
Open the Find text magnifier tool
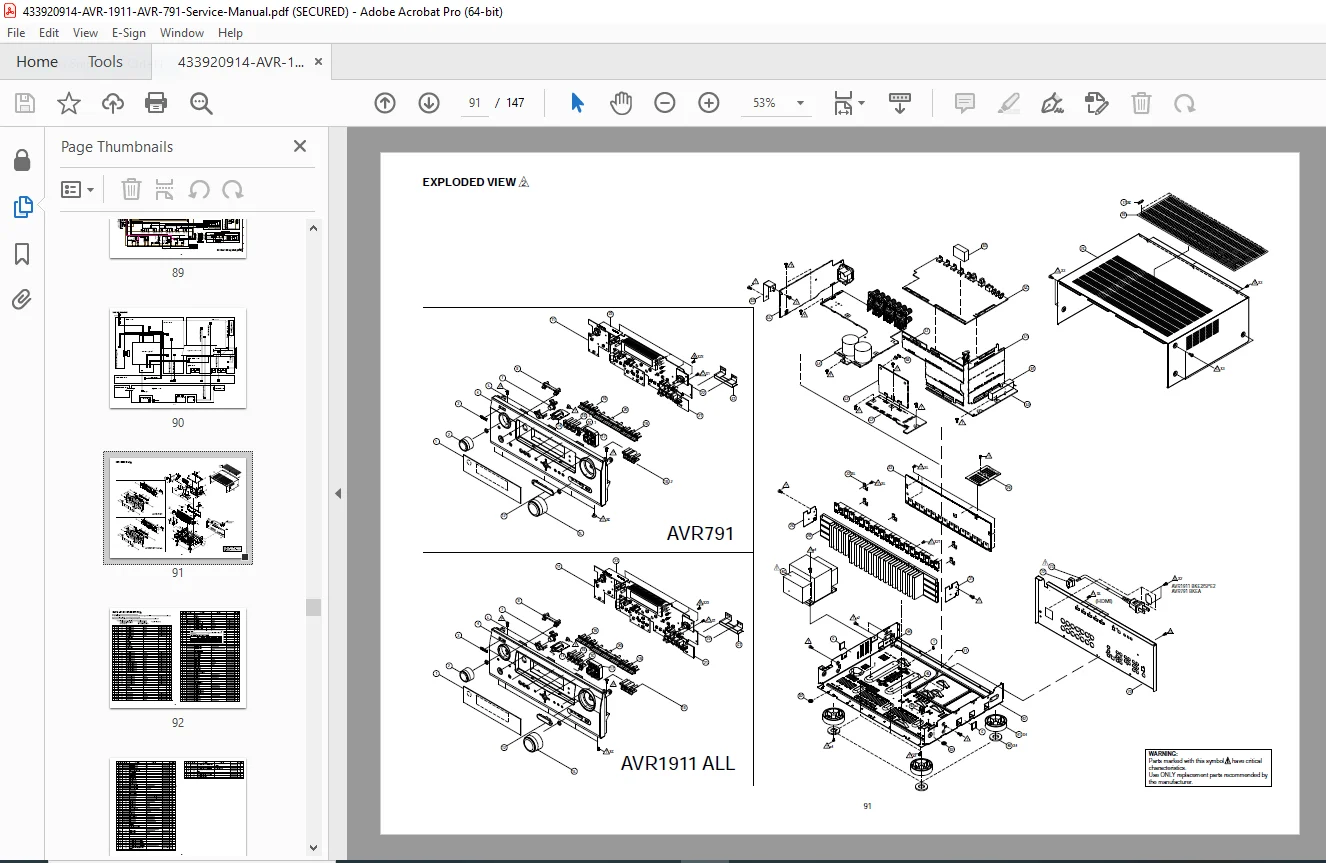pos(201,103)
